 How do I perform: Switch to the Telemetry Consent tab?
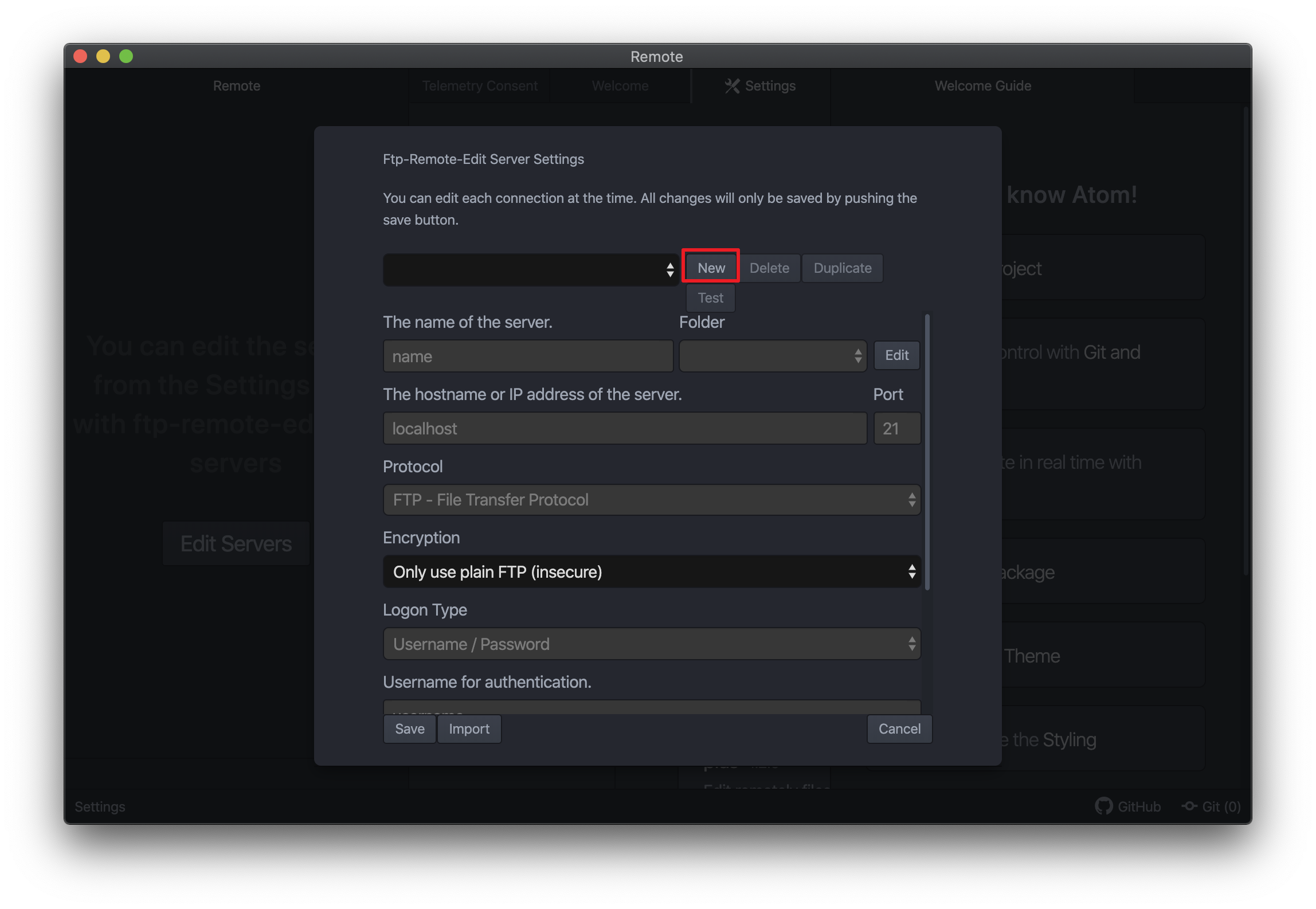pos(480,86)
